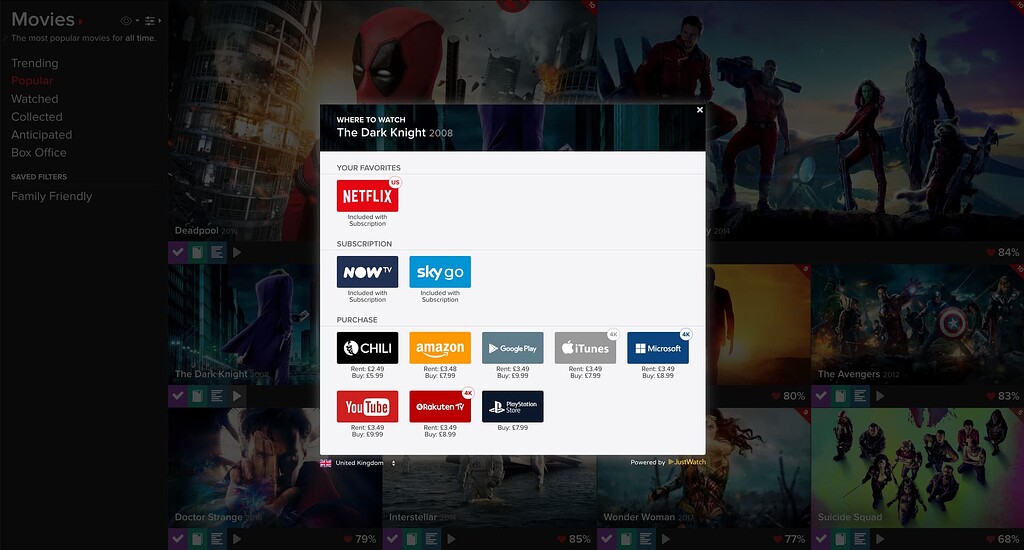Select the YouTube purchase option
The height and width of the screenshot is (550, 1024).
[x=367, y=406]
